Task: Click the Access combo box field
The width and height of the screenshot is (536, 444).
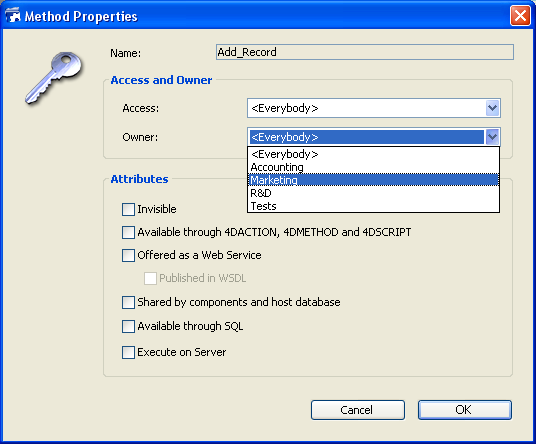Action: [x=374, y=108]
